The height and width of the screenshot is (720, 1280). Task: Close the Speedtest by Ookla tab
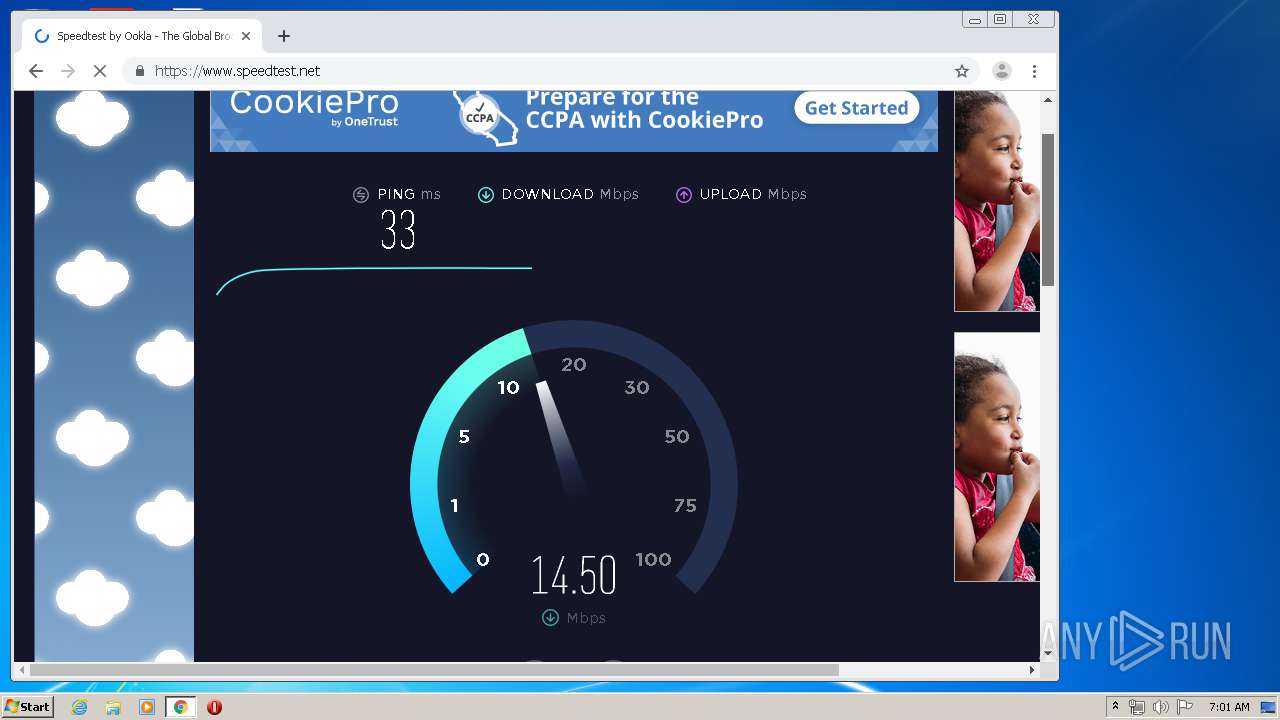pyautogui.click(x=246, y=36)
